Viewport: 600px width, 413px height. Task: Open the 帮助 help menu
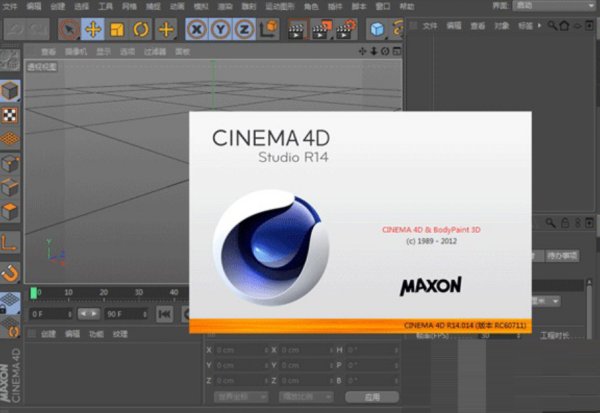coord(407,6)
